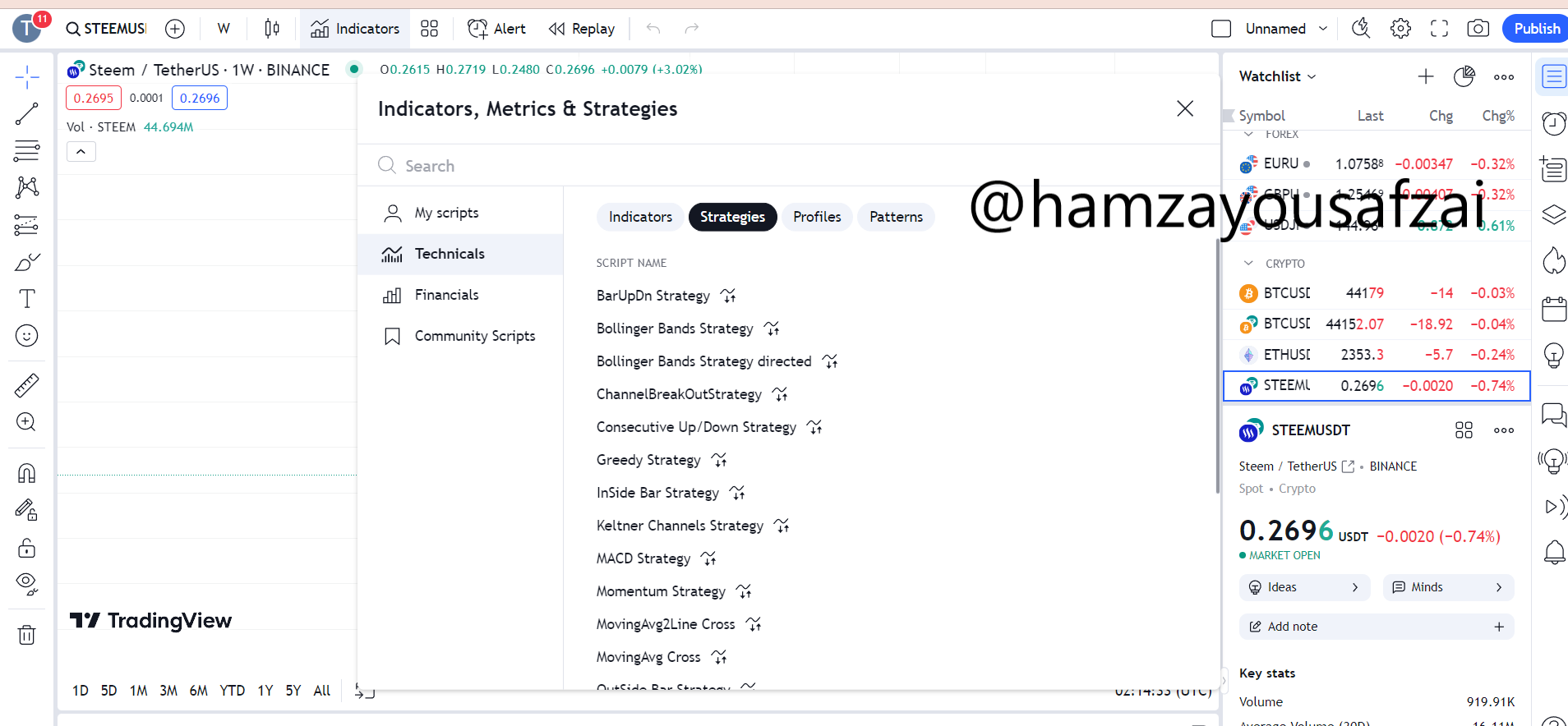The width and height of the screenshot is (1568, 726).
Task: Open the watchlist advanced view pie icon
Action: (1464, 76)
